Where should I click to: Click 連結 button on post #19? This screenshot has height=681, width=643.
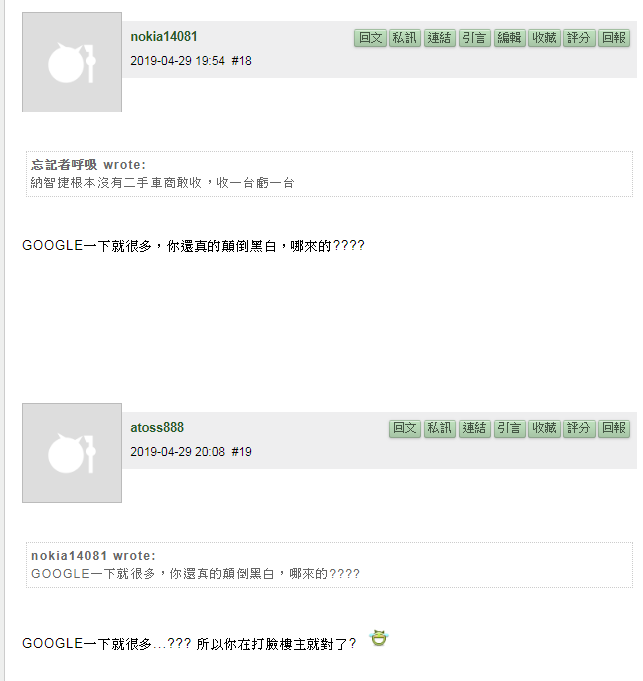tap(475, 429)
